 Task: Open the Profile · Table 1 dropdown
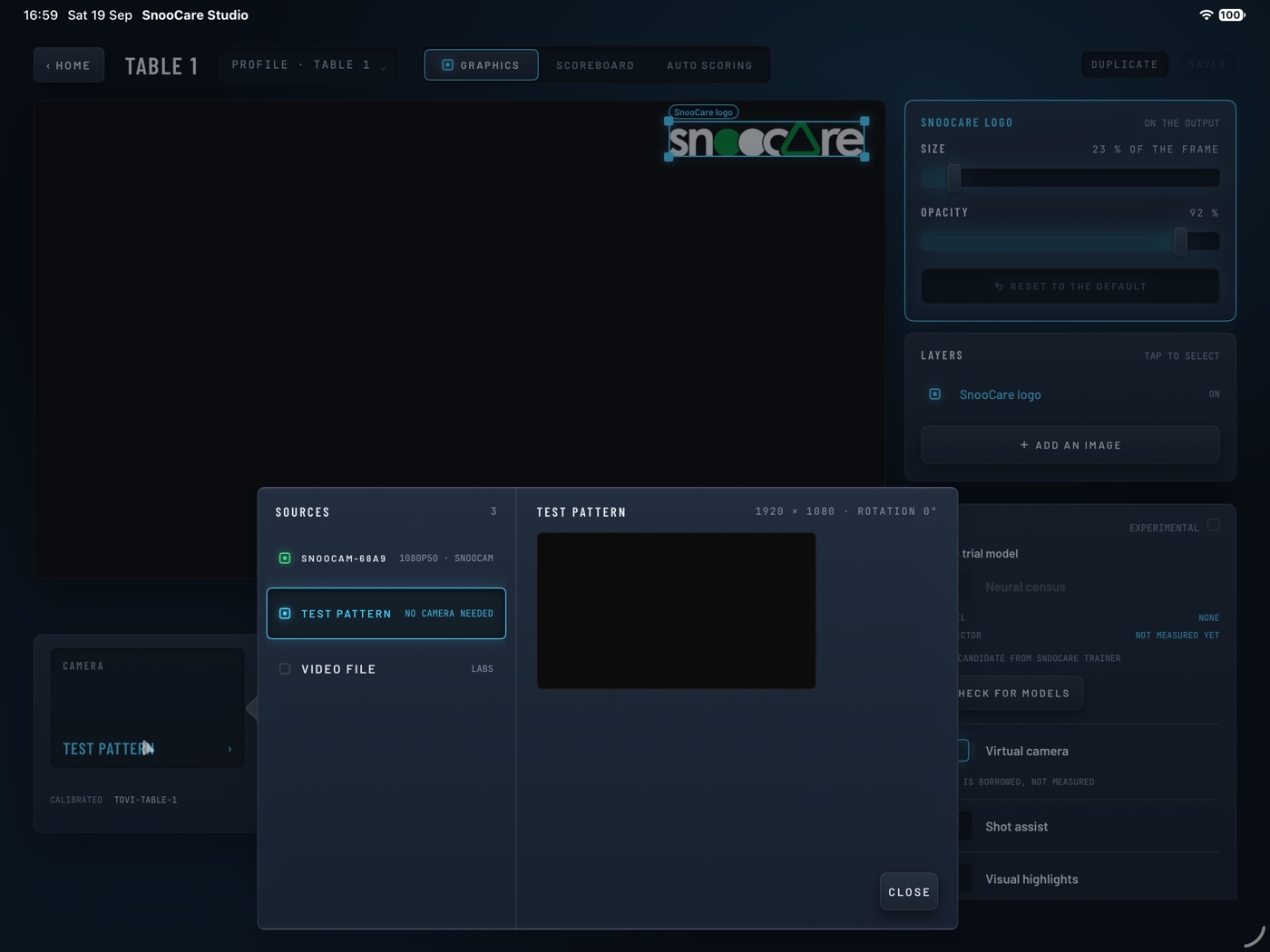[308, 65]
